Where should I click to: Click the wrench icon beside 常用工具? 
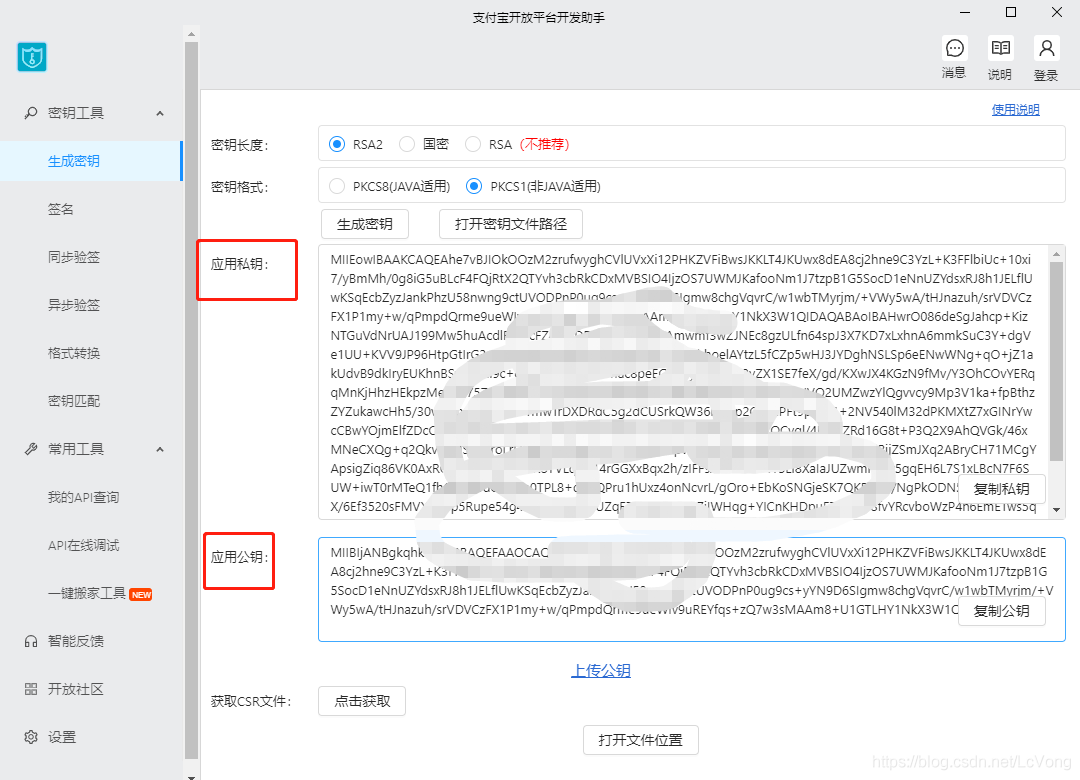click(31, 449)
